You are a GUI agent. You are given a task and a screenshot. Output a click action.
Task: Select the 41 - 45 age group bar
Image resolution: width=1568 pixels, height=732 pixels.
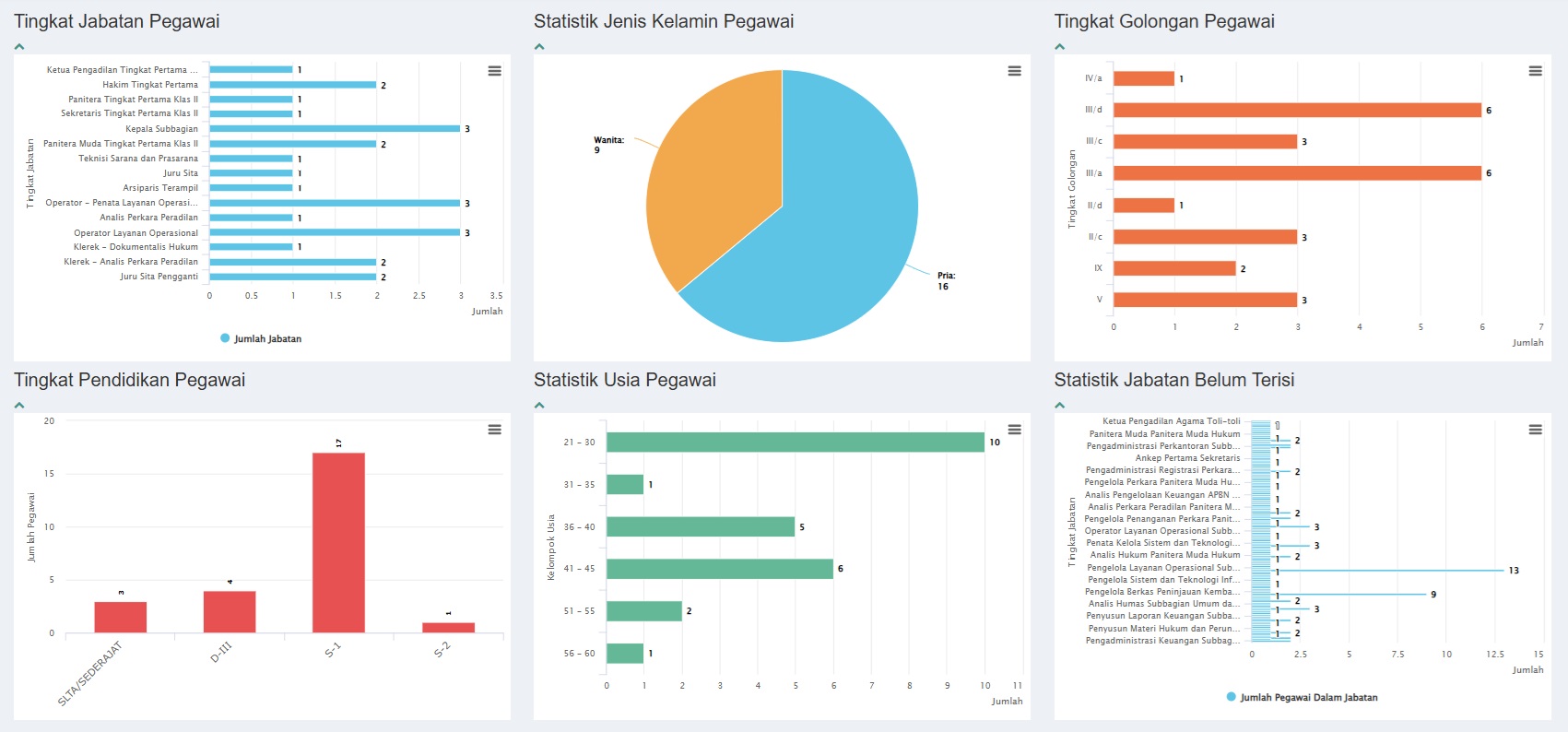(x=720, y=569)
